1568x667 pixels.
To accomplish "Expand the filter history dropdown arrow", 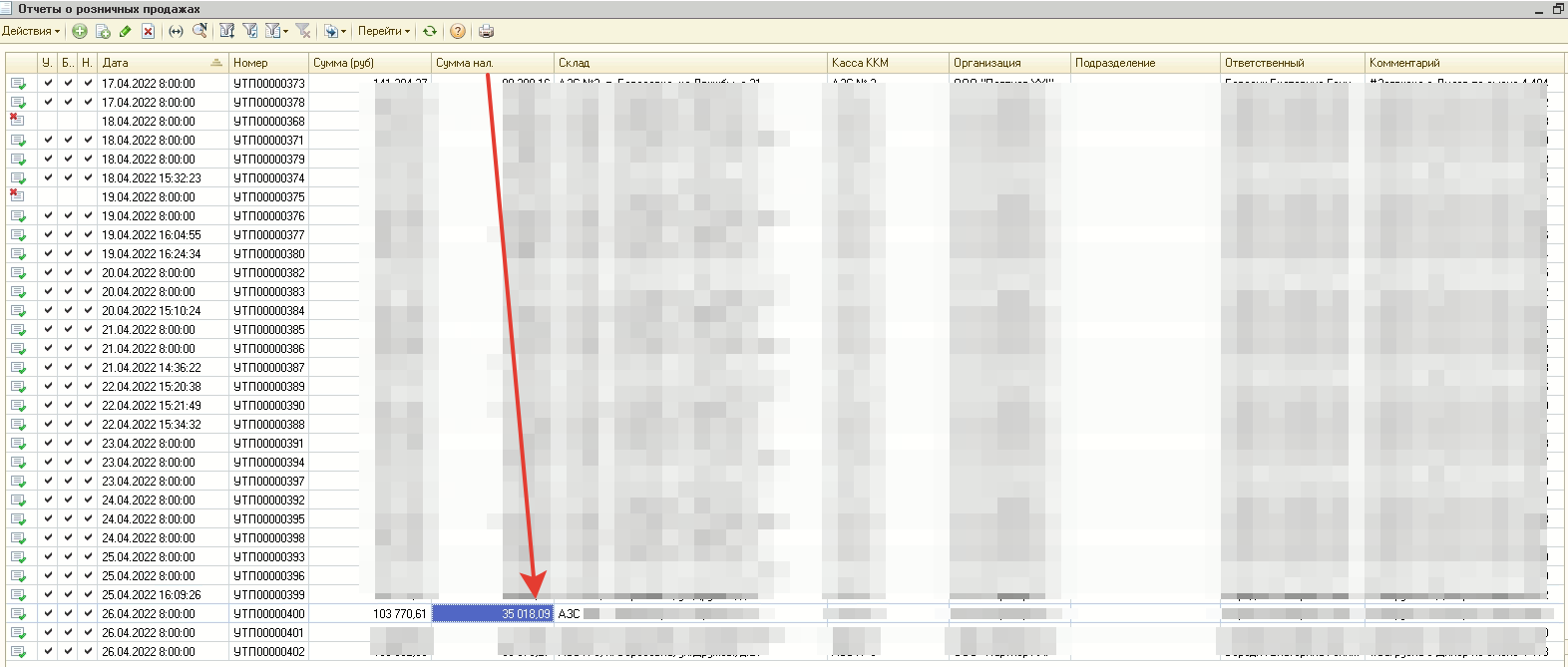I will [285, 31].
